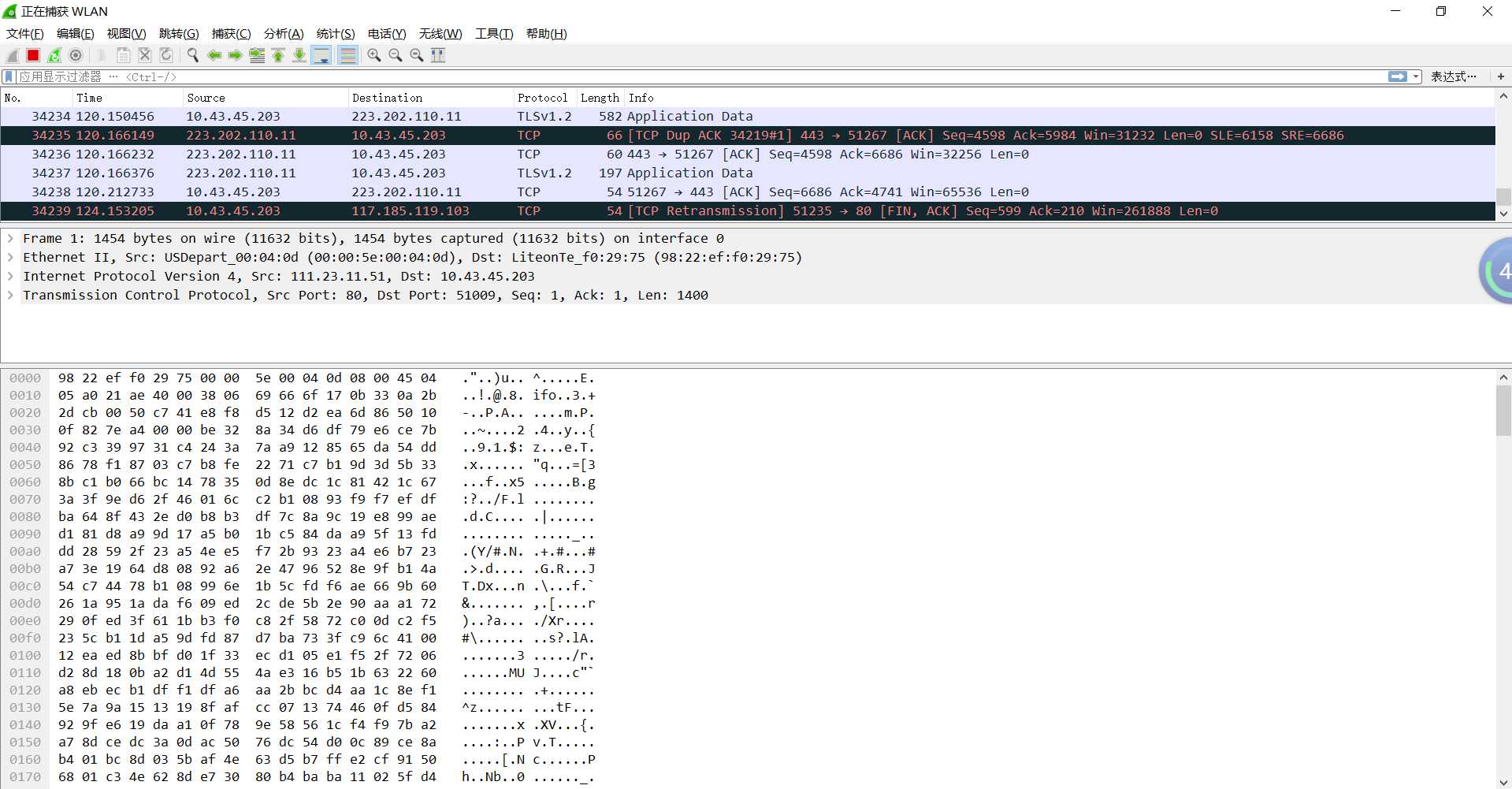The width and height of the screenshot is (1512, 789).
Task: Toggle auto-scroll during live capture
Action: coord(321,55)
